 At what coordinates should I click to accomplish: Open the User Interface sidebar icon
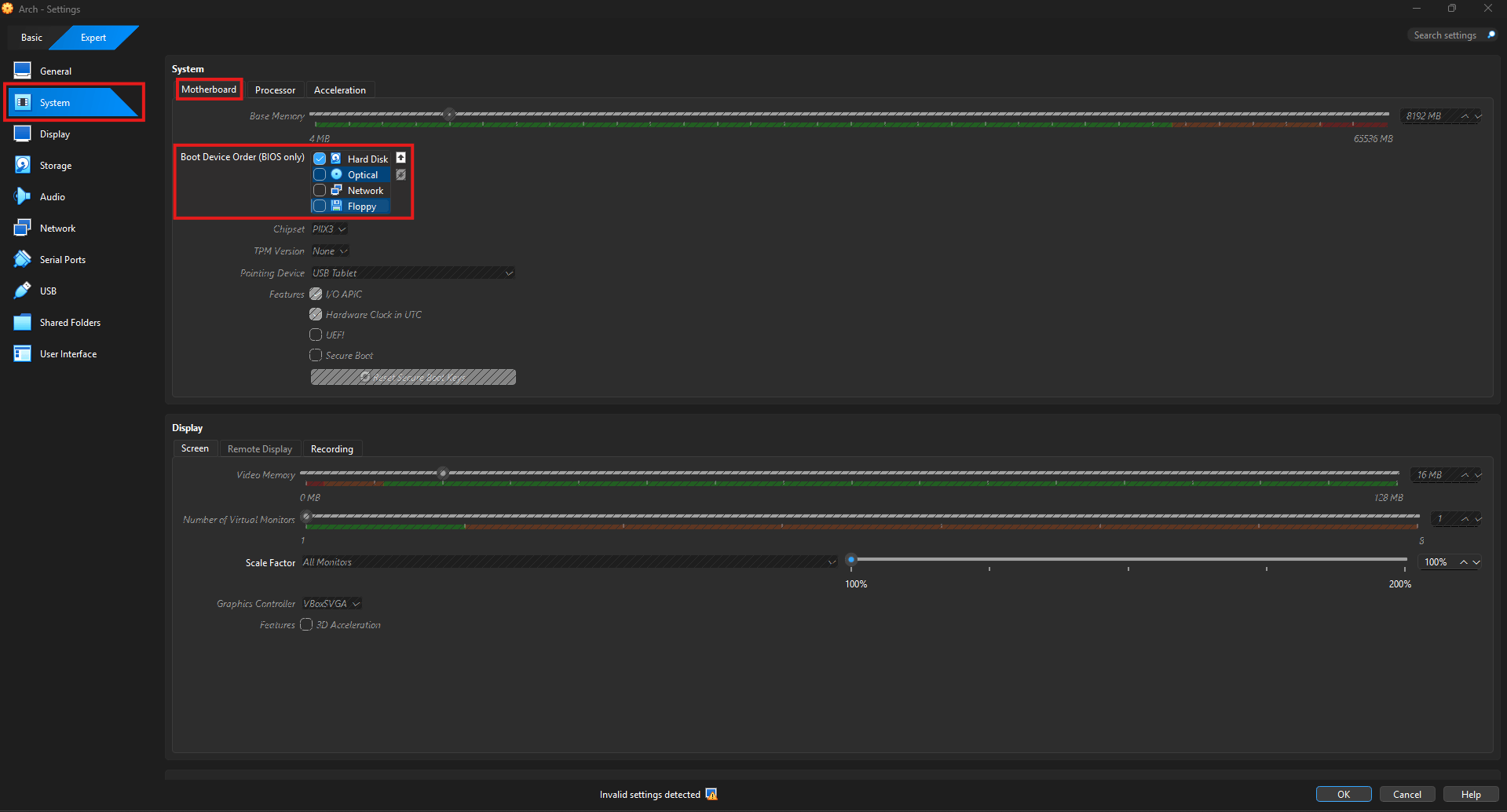click(x=23, y=353)
